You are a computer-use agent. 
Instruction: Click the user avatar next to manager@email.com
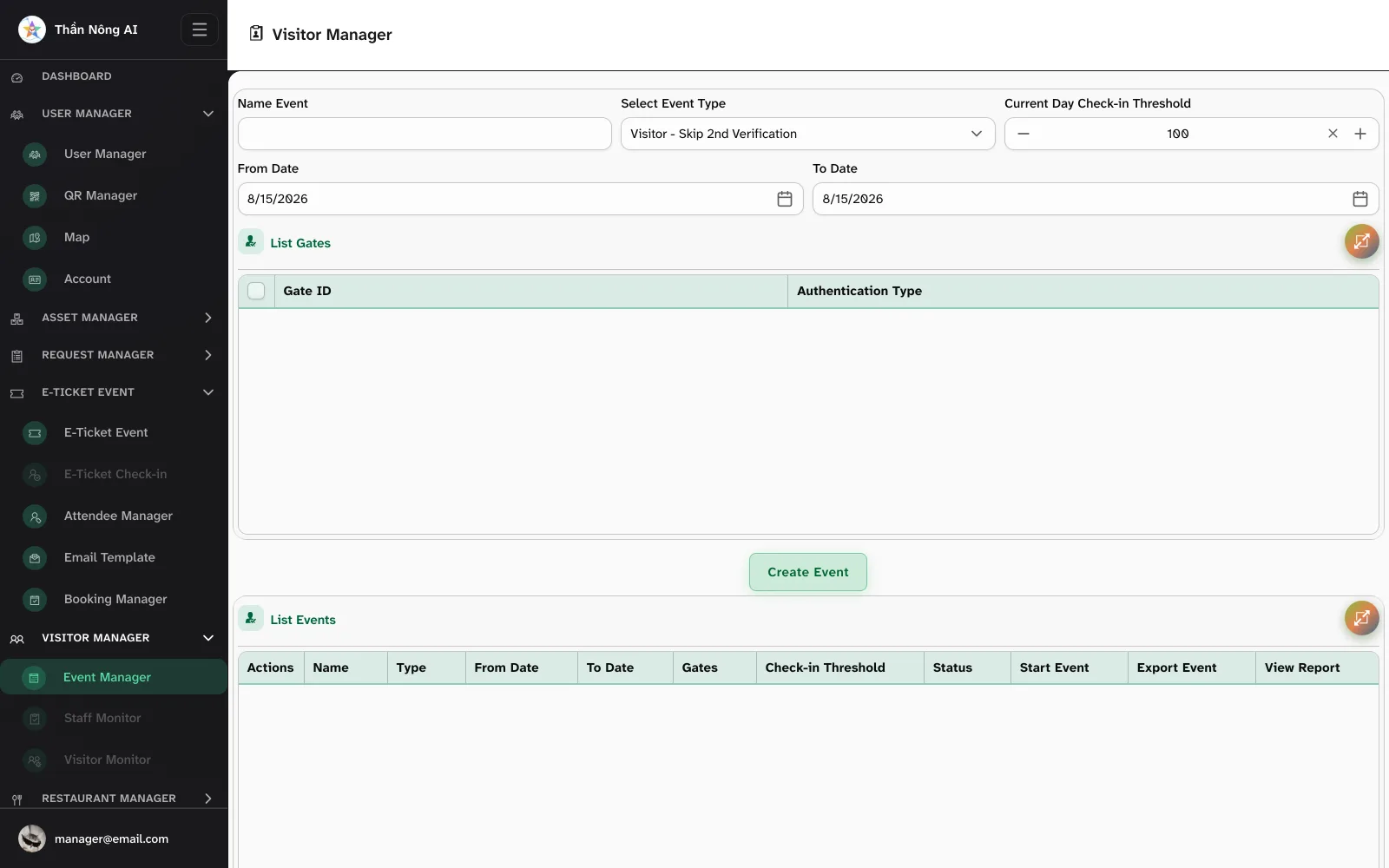tap(32, 838)
